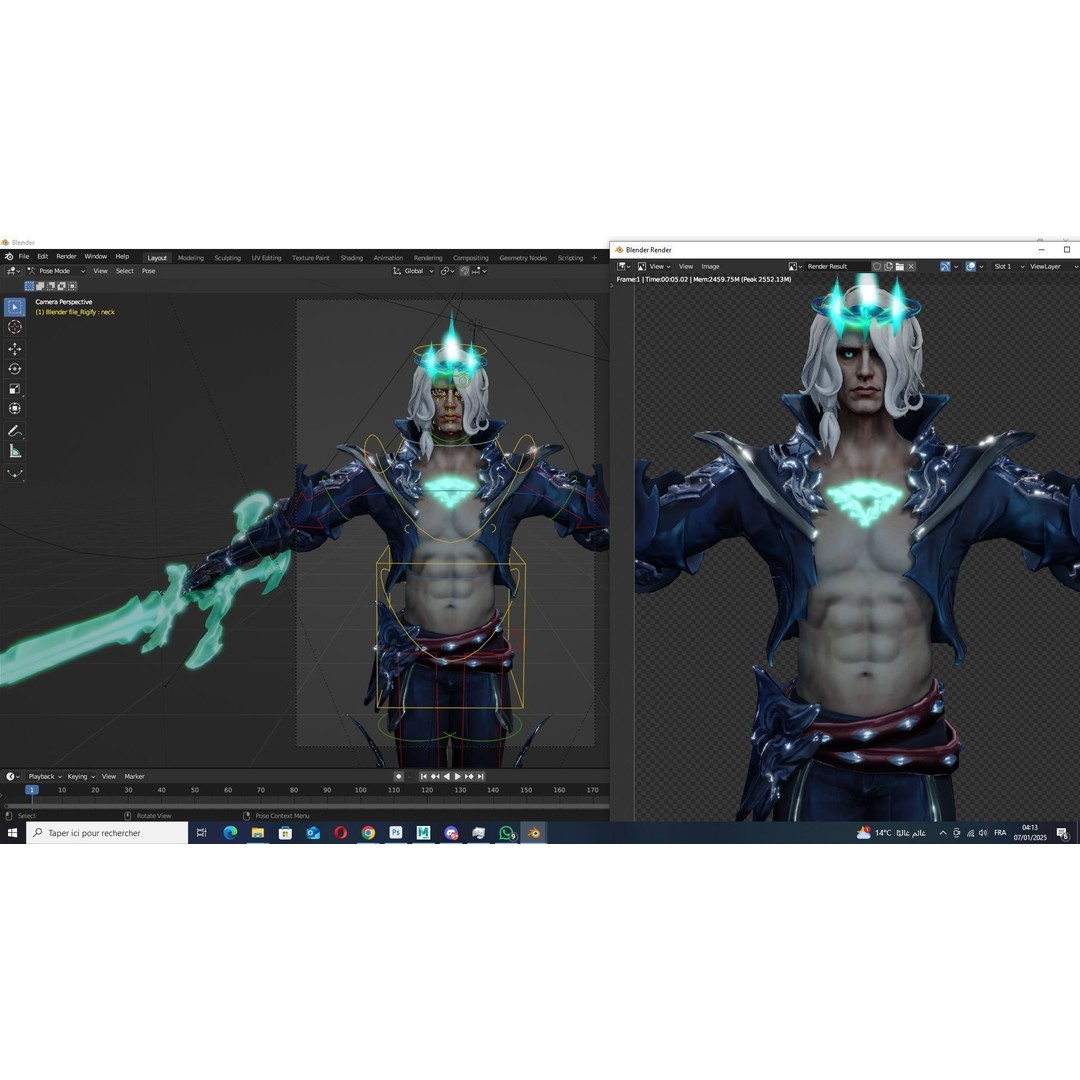The width and height of the screenshot is (1080, 1080).
Task: Open the Window menu
Action: pos(96,256)
